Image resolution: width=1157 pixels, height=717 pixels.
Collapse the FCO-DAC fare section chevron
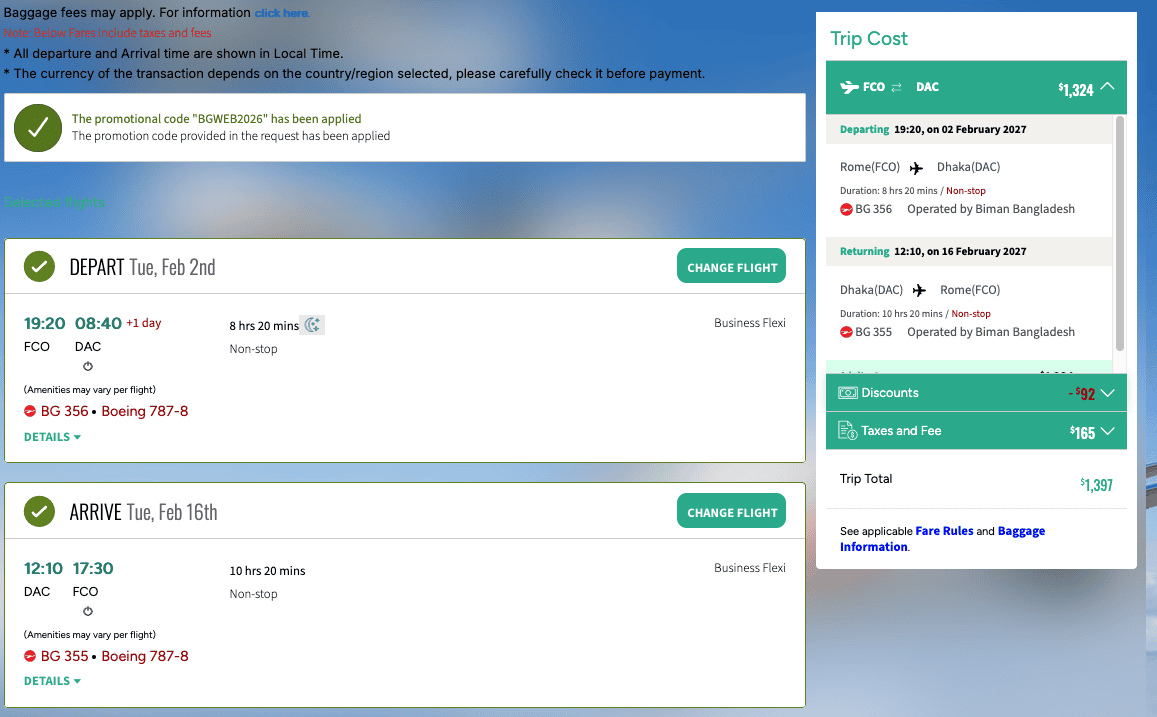[x=1107, y=87]
